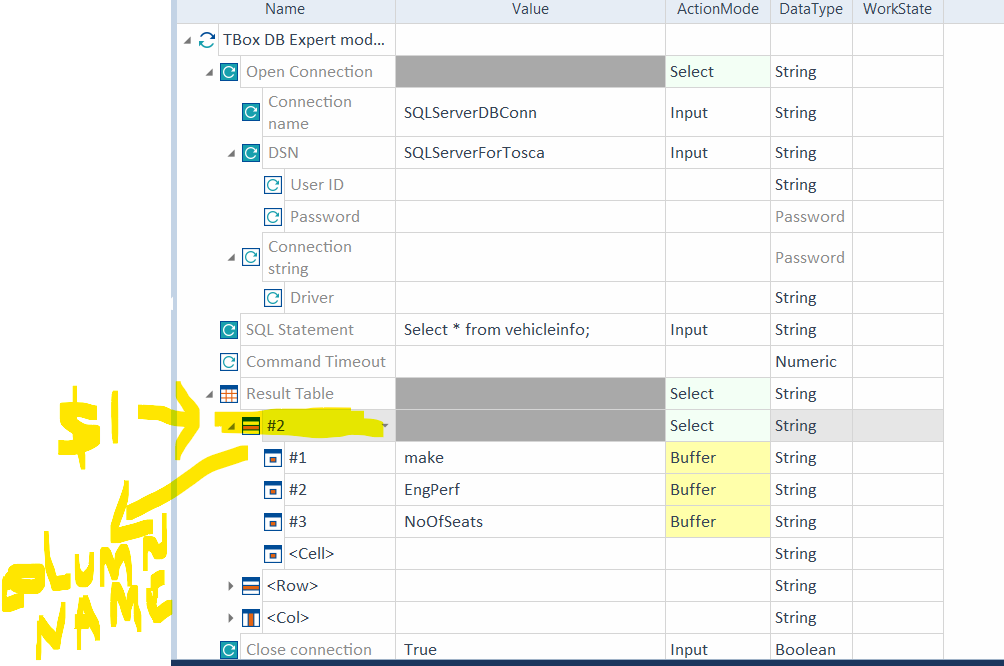The width and height of the screenshot is (1004, 666).
Task: Click the SQL statement value field
Action: point(530,330)
